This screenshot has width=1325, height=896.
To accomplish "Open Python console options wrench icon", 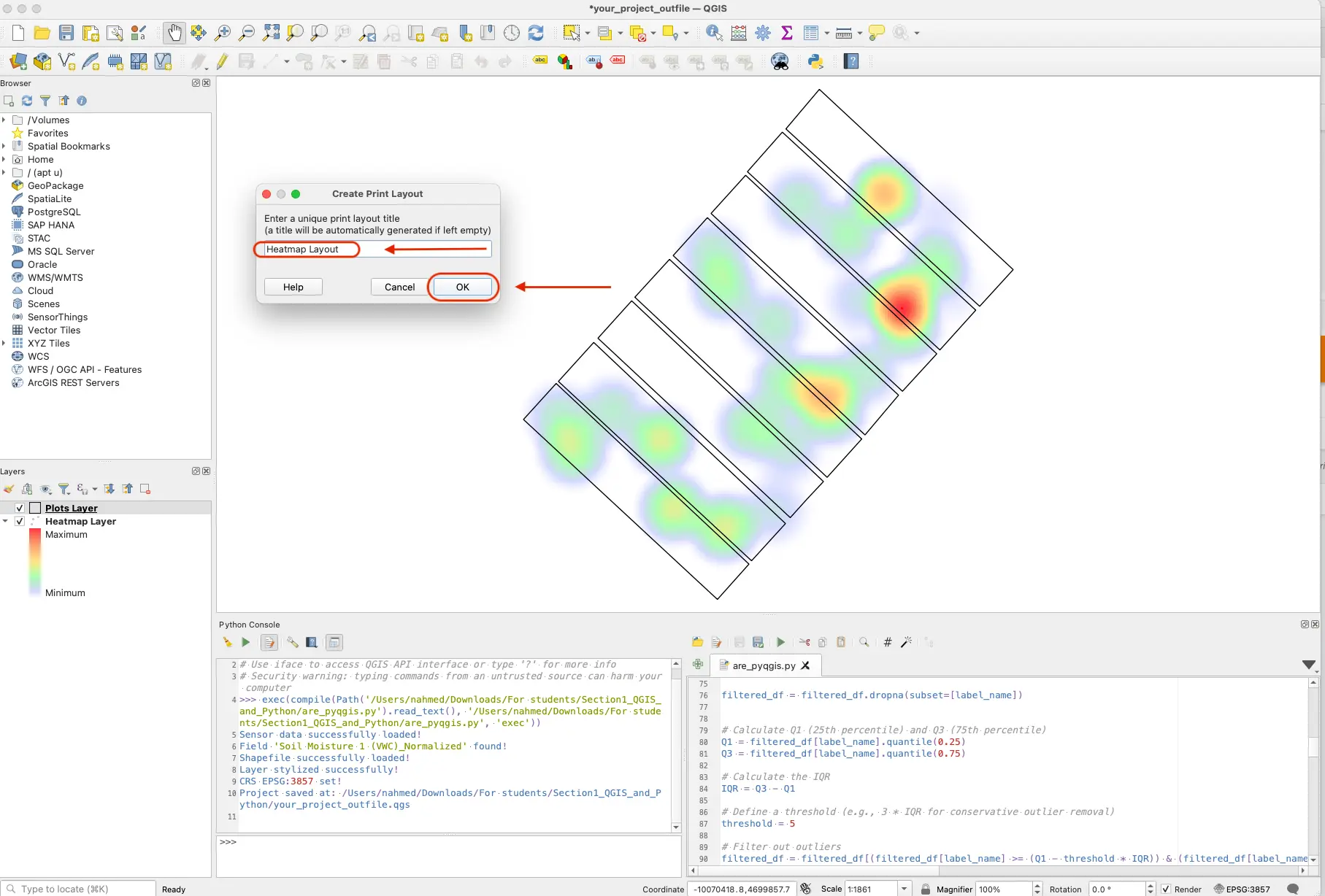I will (x=293, y=642).
